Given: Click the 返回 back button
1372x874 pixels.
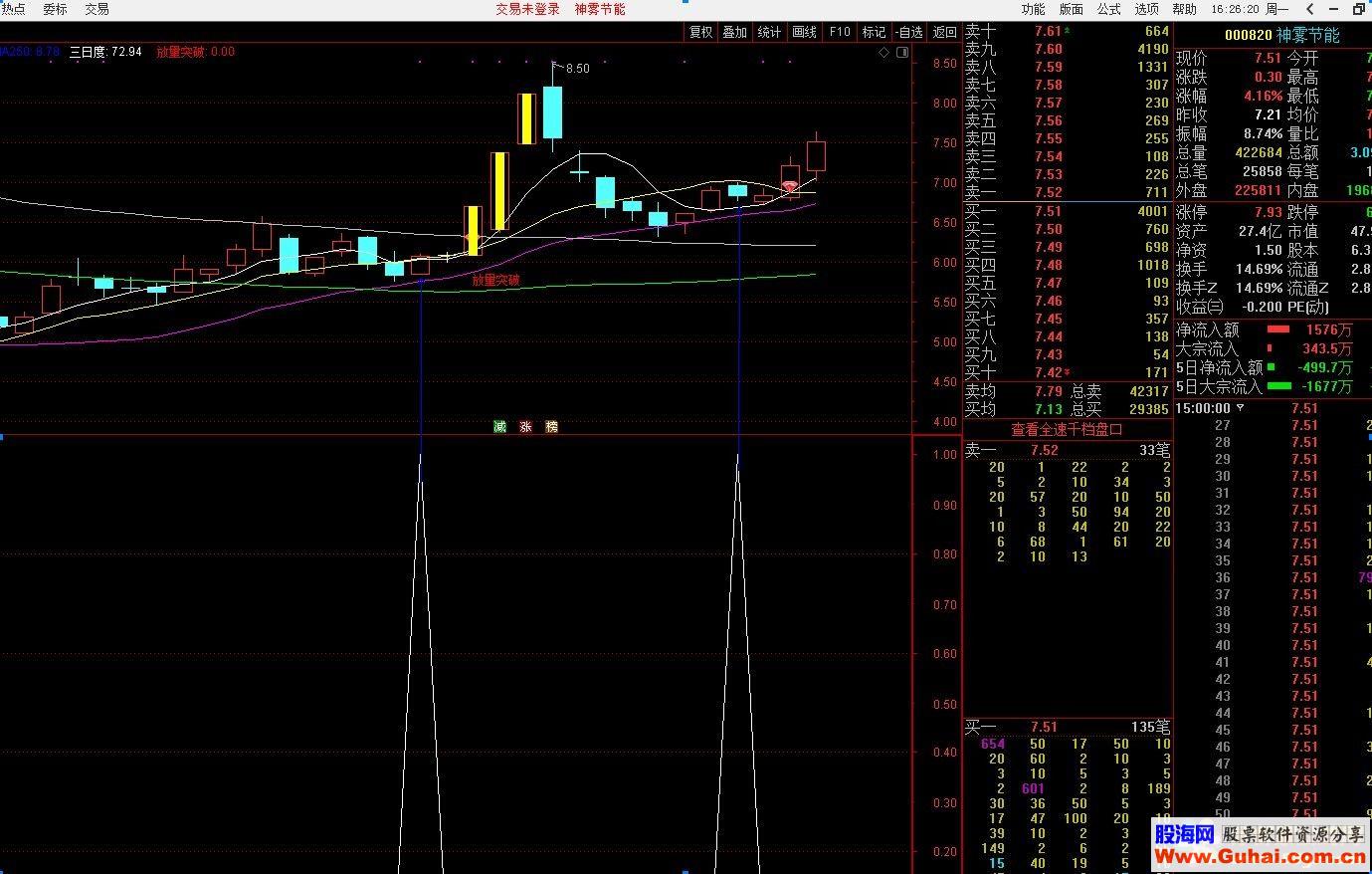Looking at the screenshot, I should (x=944, y=32).
